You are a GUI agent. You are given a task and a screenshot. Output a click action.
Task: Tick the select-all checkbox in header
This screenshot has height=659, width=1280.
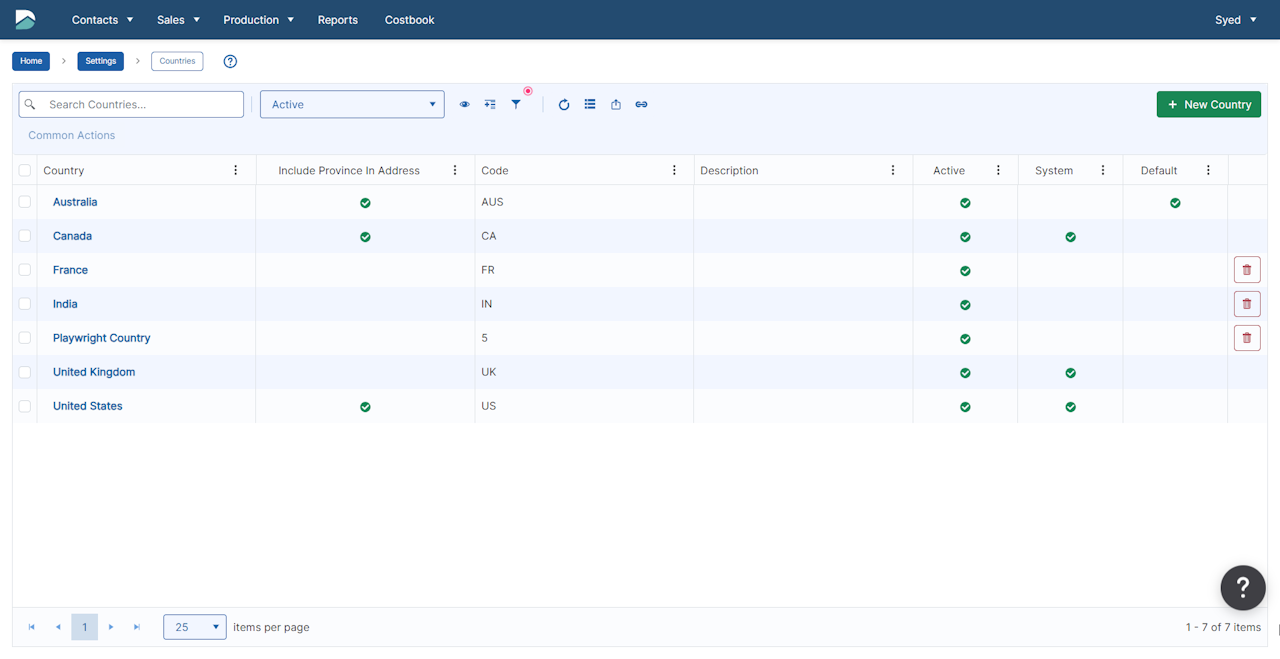tap(25, 171)
